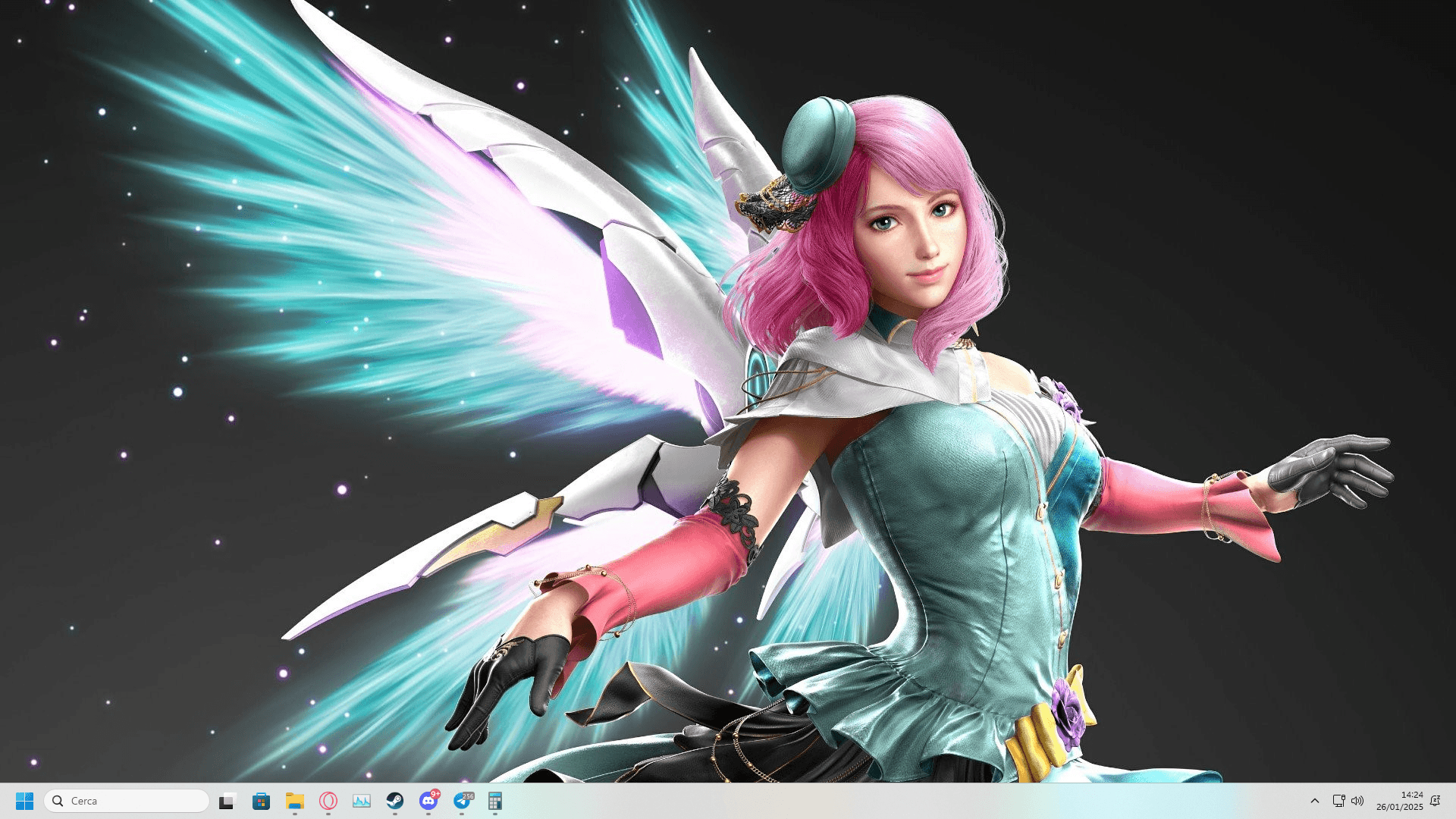This screenshot has width=1456, height=819.
Task: Open Telegram with 256 unread badge
Action: (461, 802)
